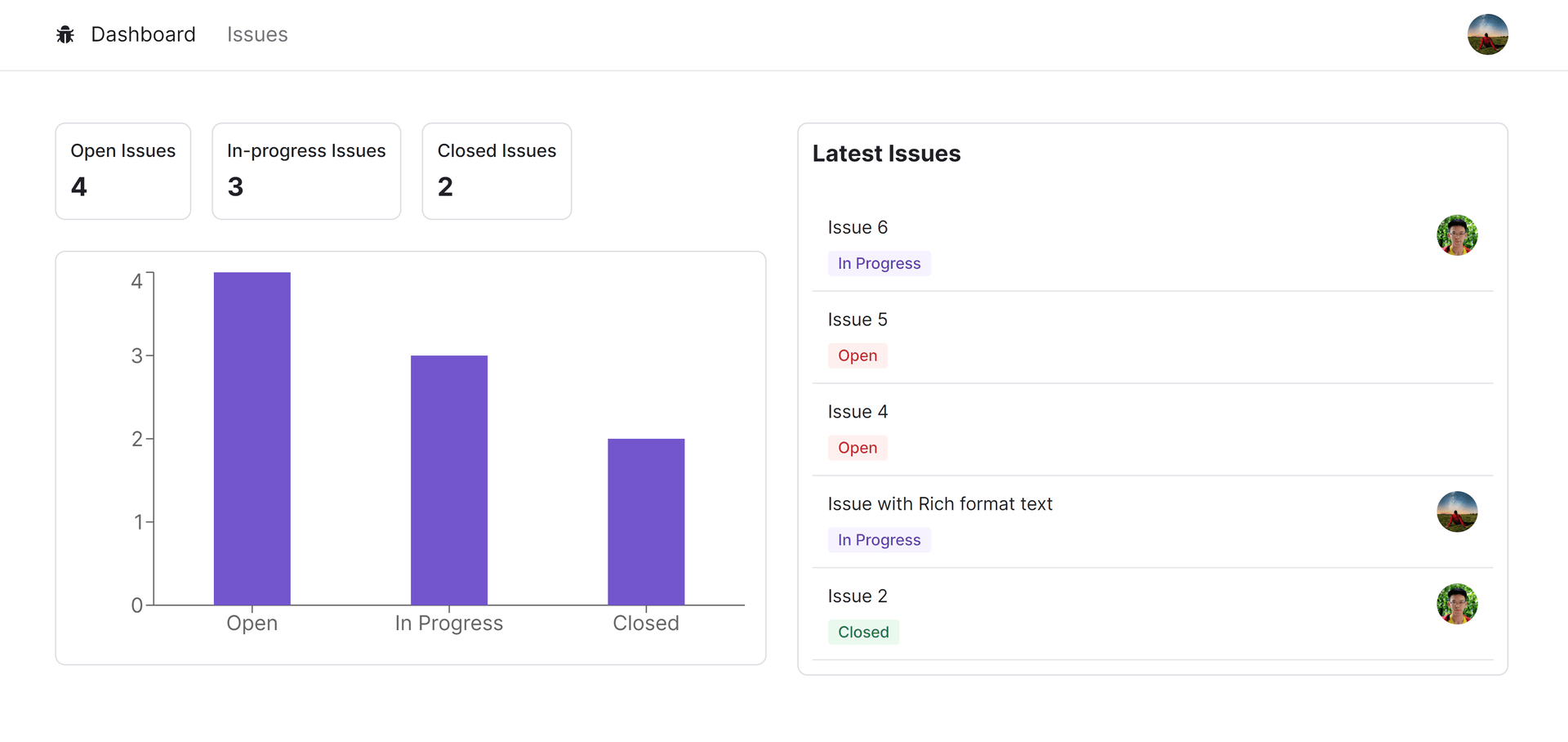Open the Open Issues summary card

click(122, 171)
